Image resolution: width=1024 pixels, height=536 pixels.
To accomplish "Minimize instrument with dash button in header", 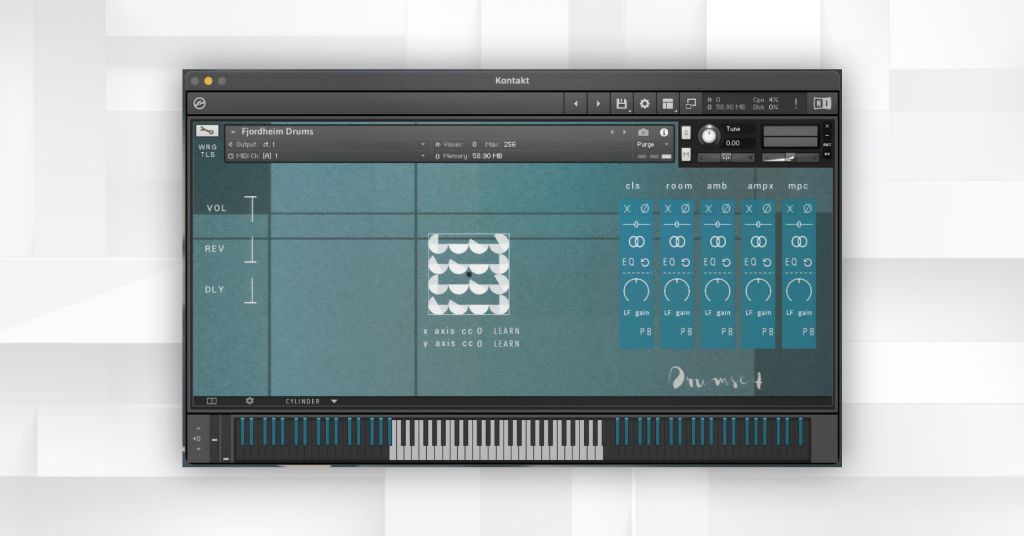I will 827,135.
